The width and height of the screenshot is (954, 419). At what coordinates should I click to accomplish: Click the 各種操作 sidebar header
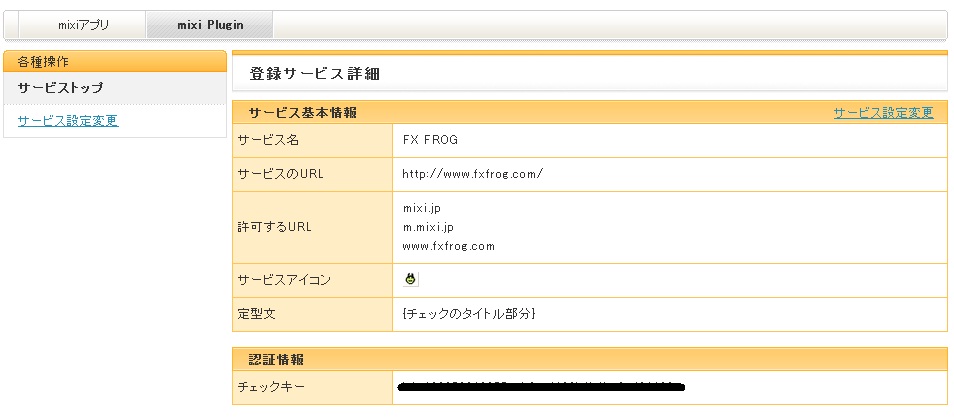(x=44, y=62)
